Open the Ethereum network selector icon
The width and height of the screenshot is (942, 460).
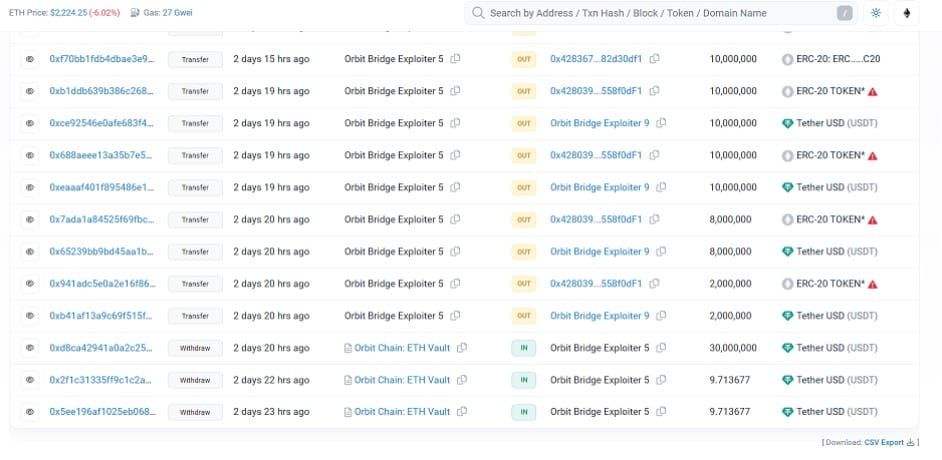[907, 13]
